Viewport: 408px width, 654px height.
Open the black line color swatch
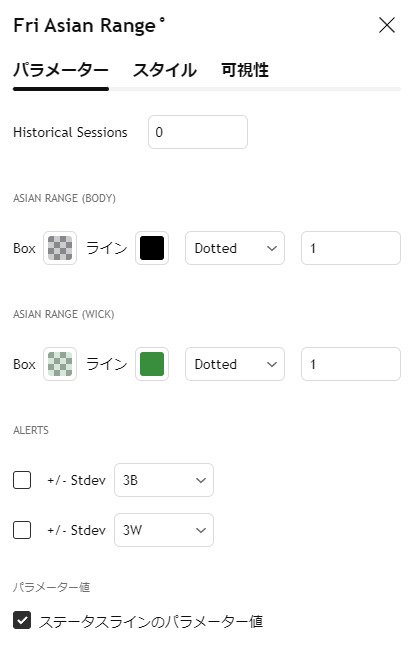pyautogui.click(x=152, y=248)
